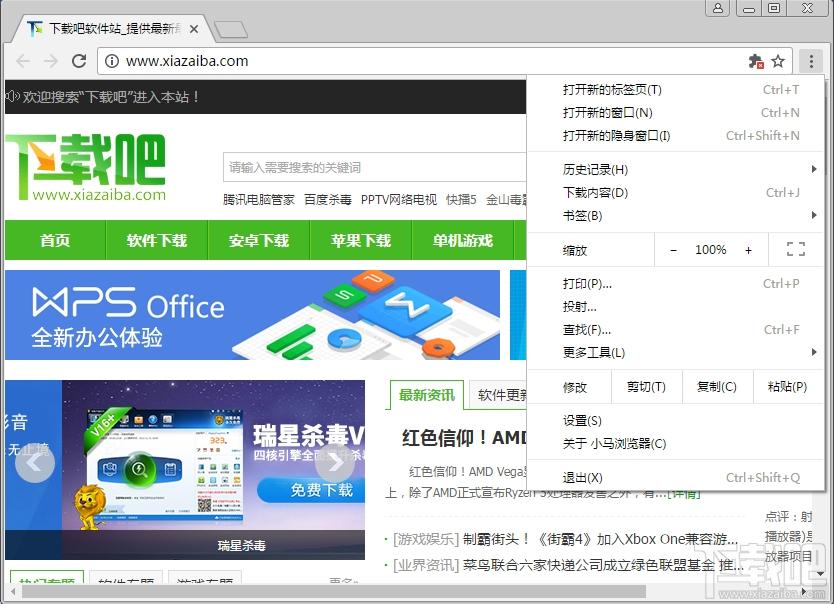Choose 退出(X) to quit browser
834x604 pixels.
point(675,477)
